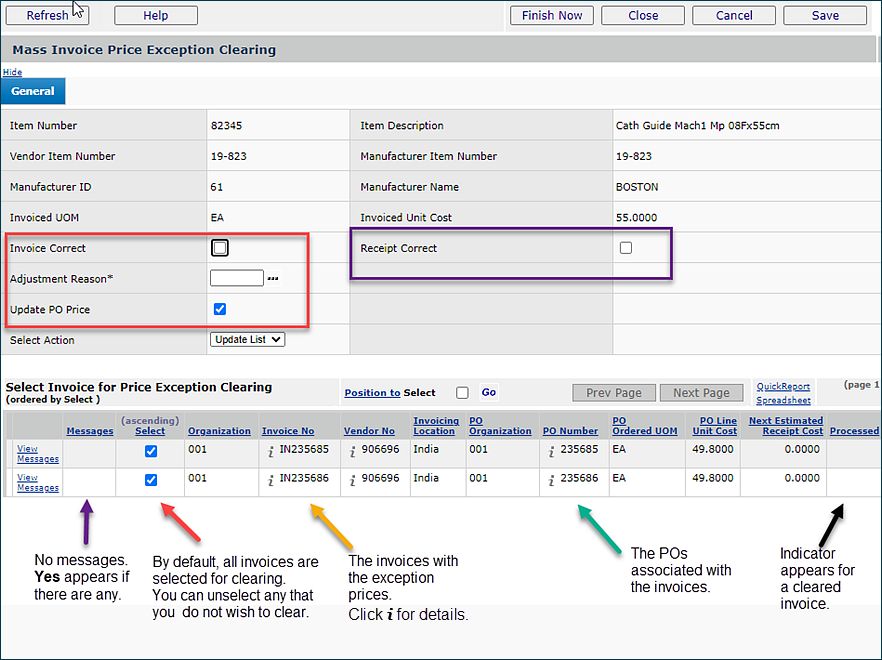
Task: Click the Go button beside Position to Select
Action: [488, 393]
